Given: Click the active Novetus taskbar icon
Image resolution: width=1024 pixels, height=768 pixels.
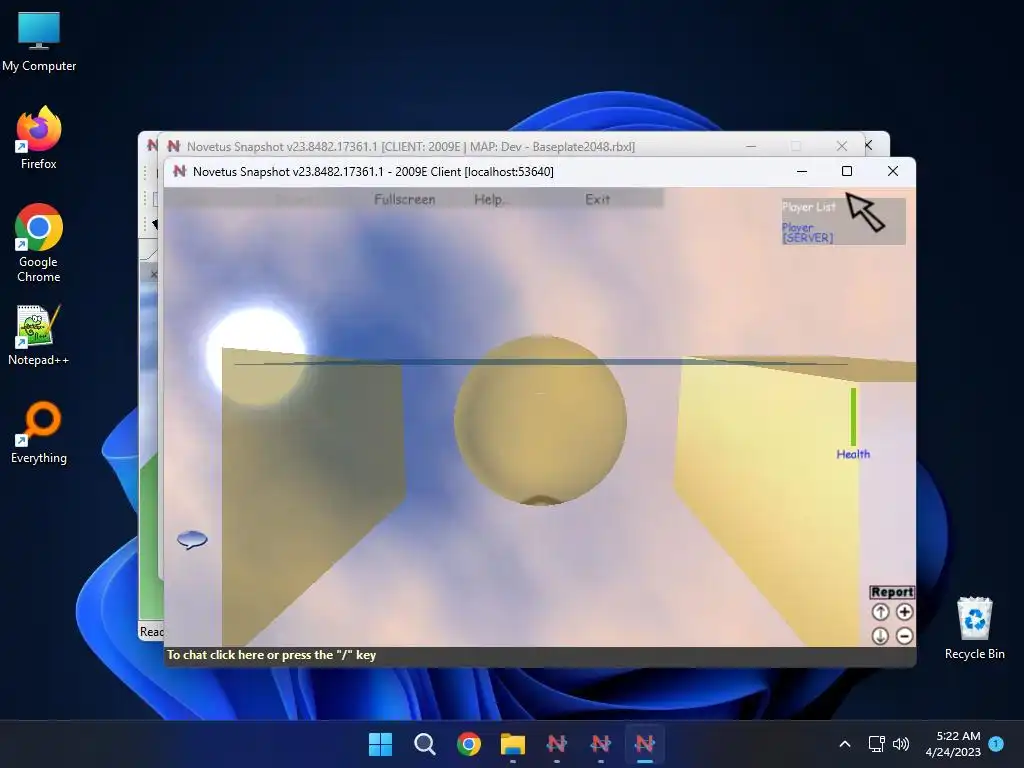Looking at the screenshot, I should [x=645, y=744].
